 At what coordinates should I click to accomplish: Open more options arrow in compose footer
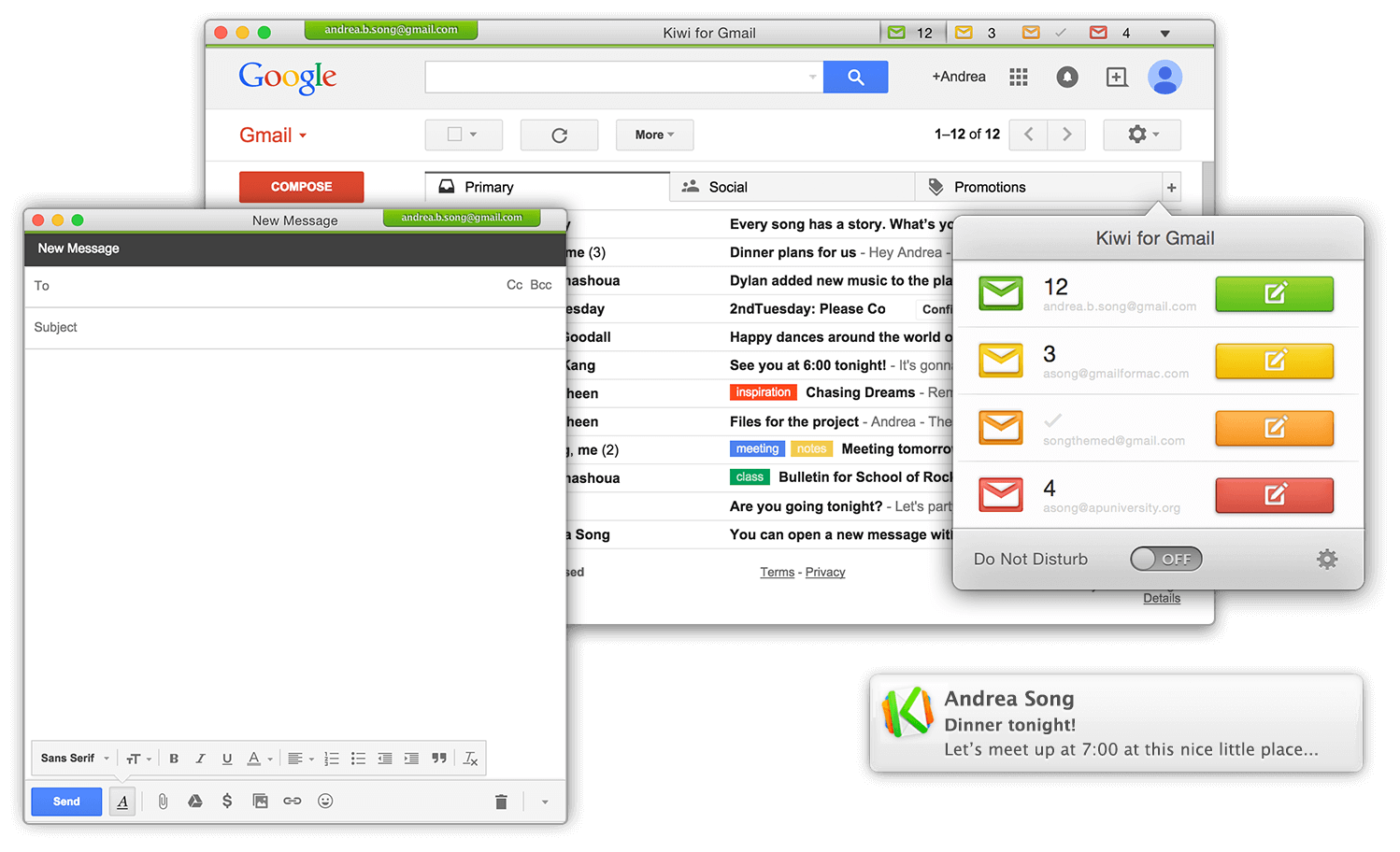point(545,802)
